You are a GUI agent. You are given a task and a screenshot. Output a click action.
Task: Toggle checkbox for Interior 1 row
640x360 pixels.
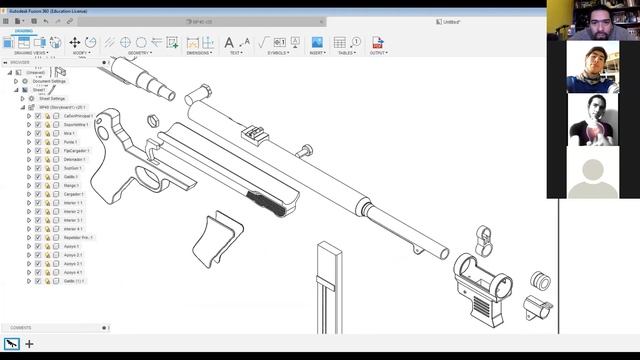pyautogui.click(x=38, y=203)
